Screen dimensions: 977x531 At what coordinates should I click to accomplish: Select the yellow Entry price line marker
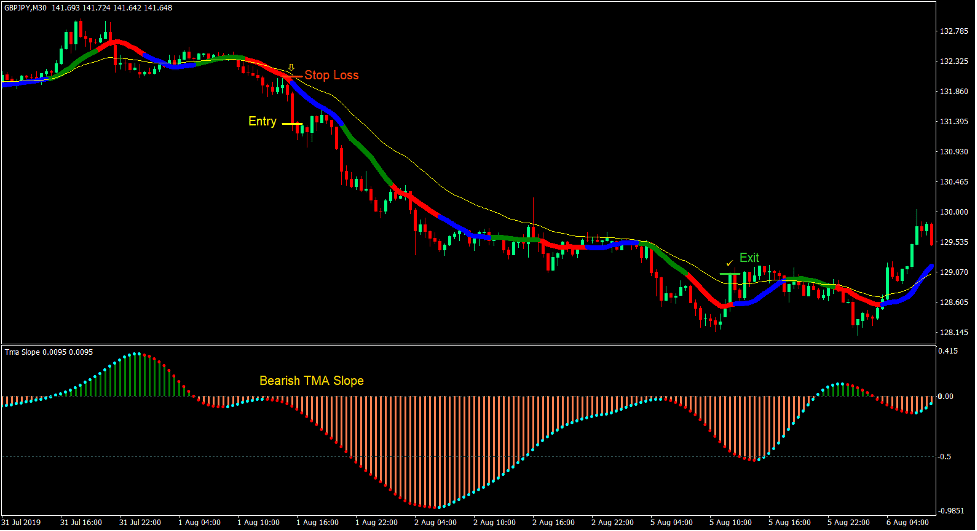[292, 124]
